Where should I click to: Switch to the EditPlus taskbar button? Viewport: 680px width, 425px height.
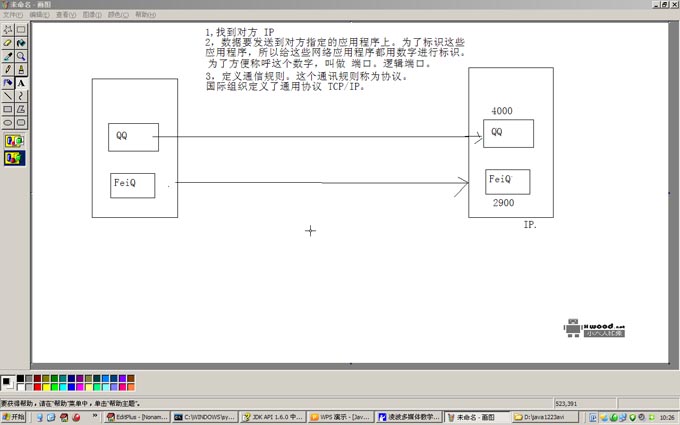point(137,417)
